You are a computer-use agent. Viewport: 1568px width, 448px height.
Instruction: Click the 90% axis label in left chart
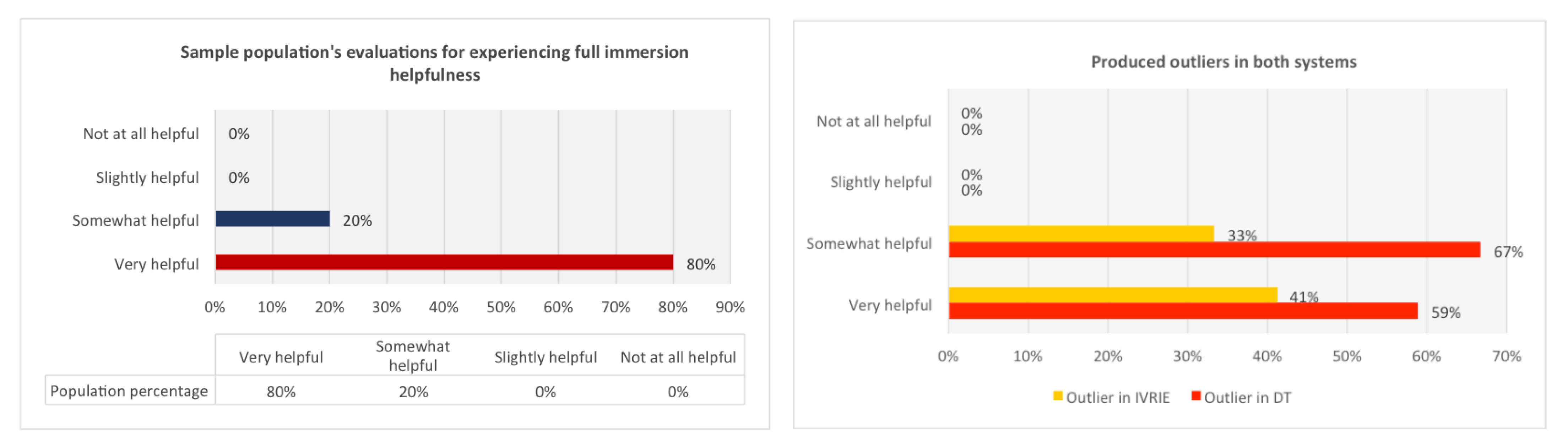(730, 307)
